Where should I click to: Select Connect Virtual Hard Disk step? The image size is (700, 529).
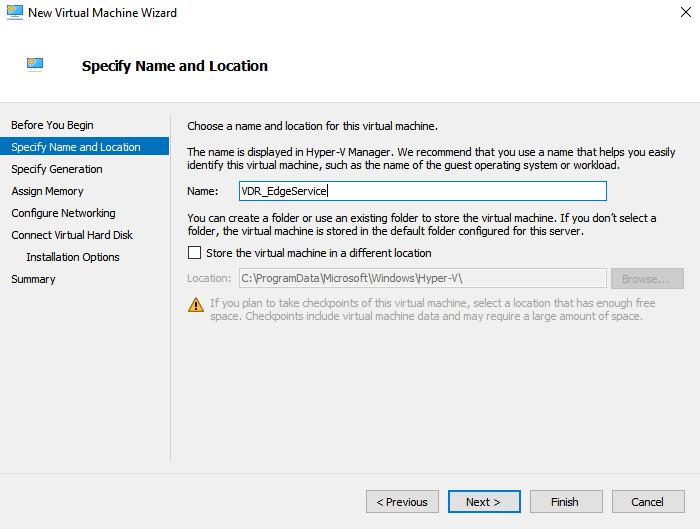72,235
